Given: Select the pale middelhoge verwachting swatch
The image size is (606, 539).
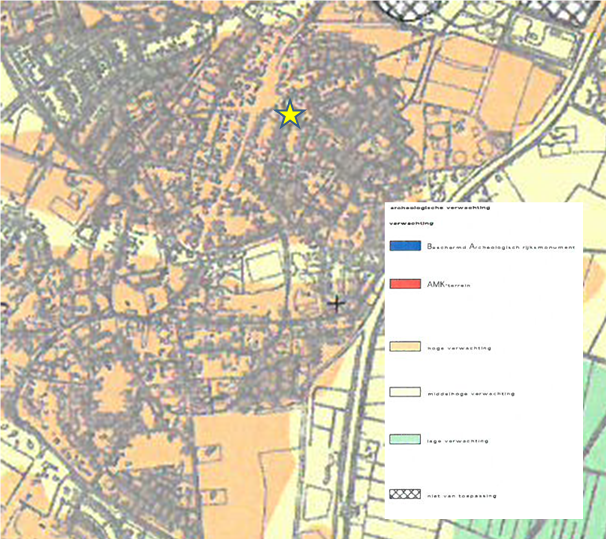Looking at the screenshot, I should (404, 393).
